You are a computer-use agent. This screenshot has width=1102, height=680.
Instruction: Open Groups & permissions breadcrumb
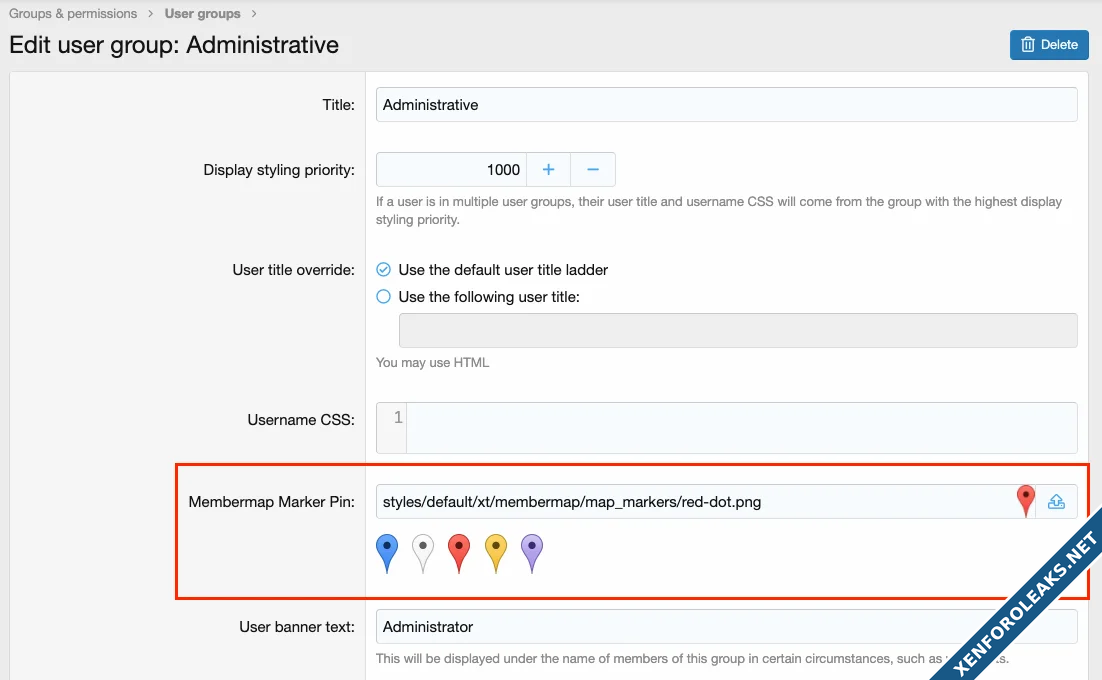coord(73,14)
